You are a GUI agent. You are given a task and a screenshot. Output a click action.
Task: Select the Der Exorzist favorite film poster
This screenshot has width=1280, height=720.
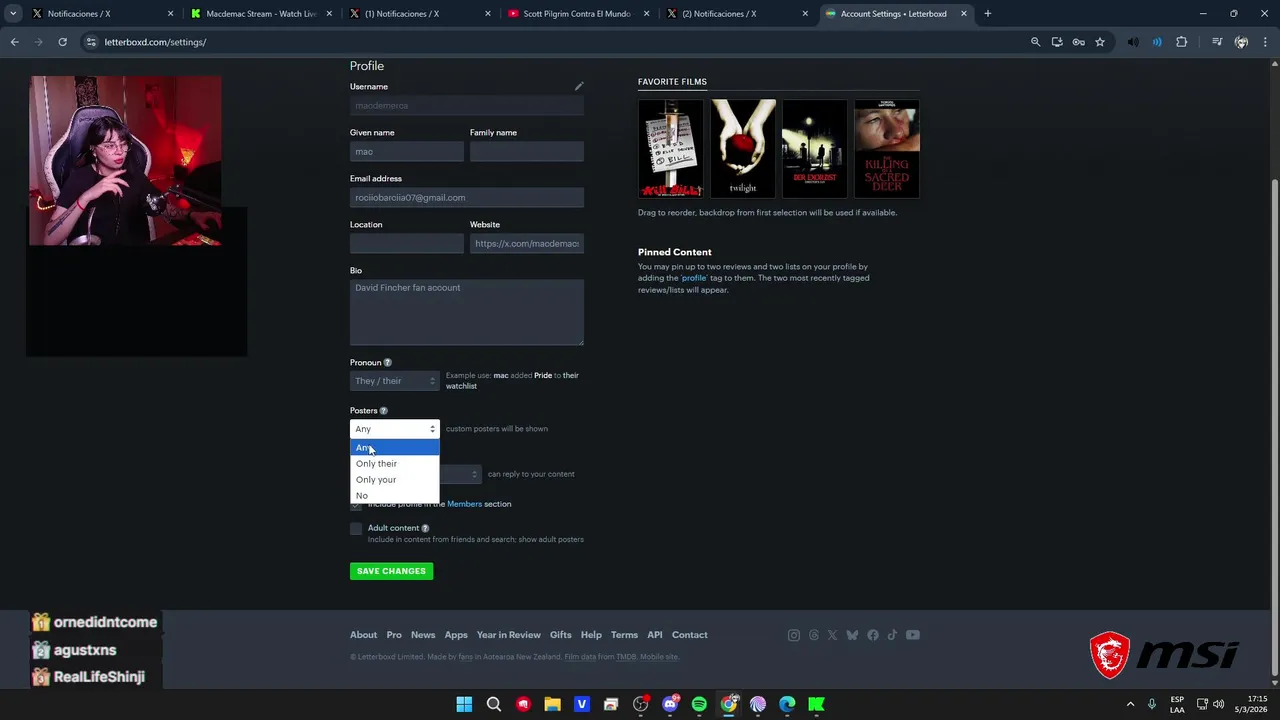(815, 149)
